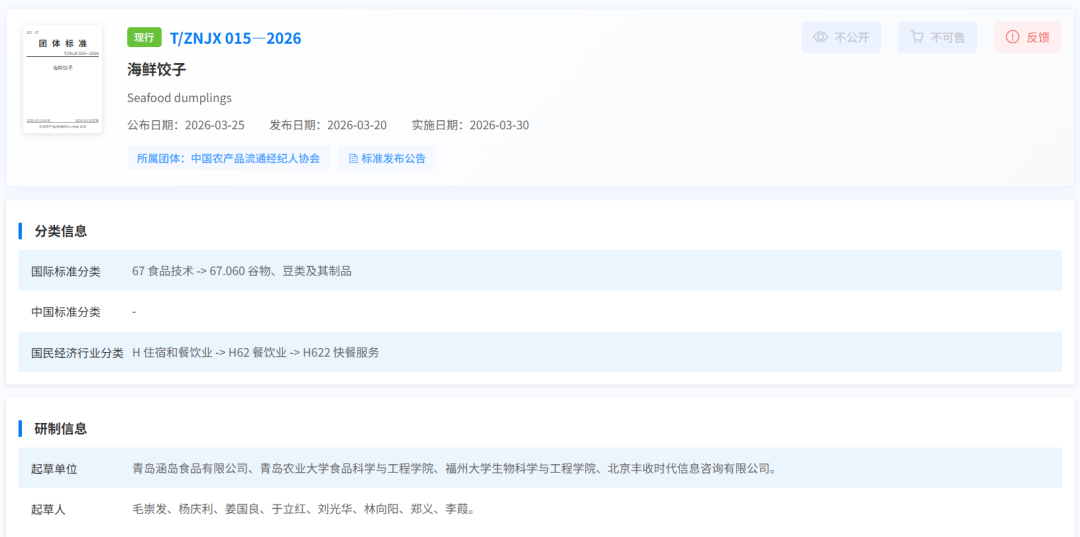Click 实施日期：2026-03-30
This screenshot has height=537, width=1080.
coord(470,125)
